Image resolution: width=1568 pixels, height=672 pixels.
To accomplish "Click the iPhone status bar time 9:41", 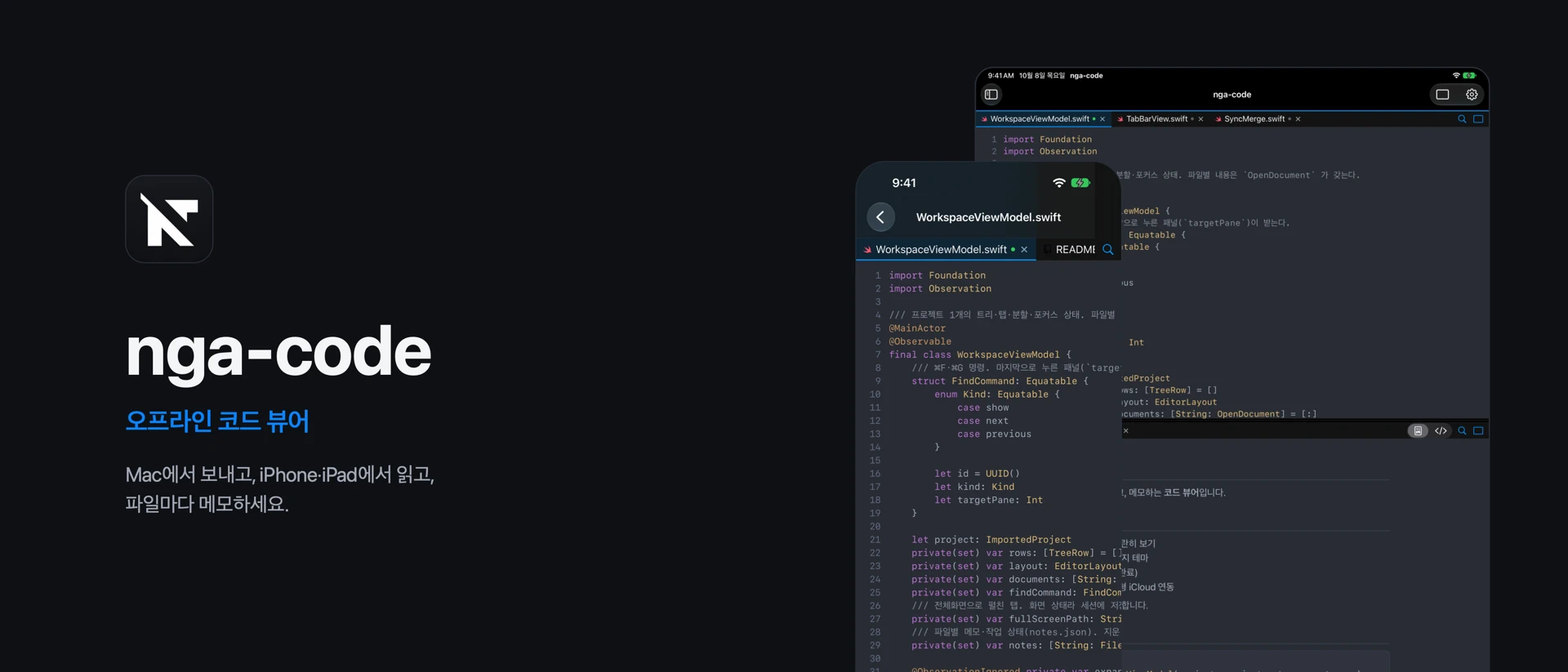I will click(x=904, y=183).
